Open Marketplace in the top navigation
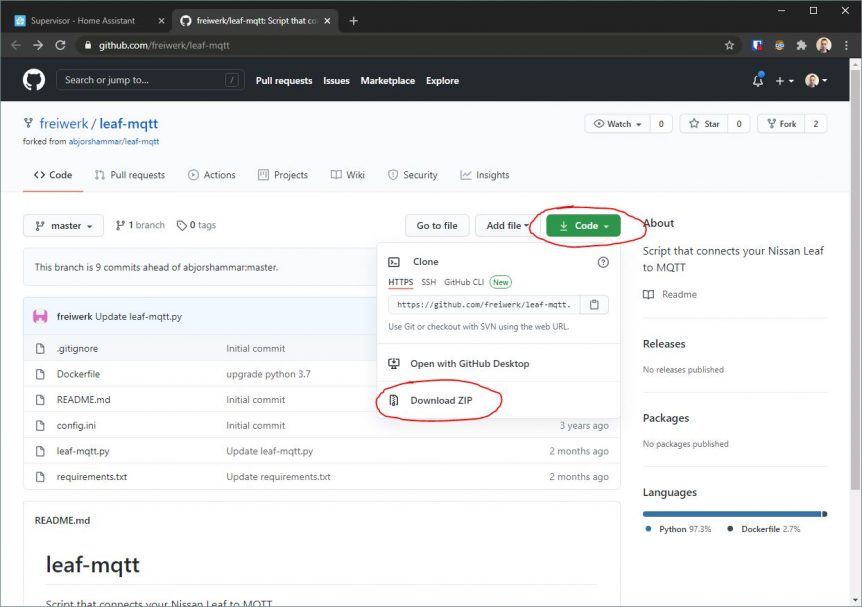The image size is (862, 607). coord(387,80)
